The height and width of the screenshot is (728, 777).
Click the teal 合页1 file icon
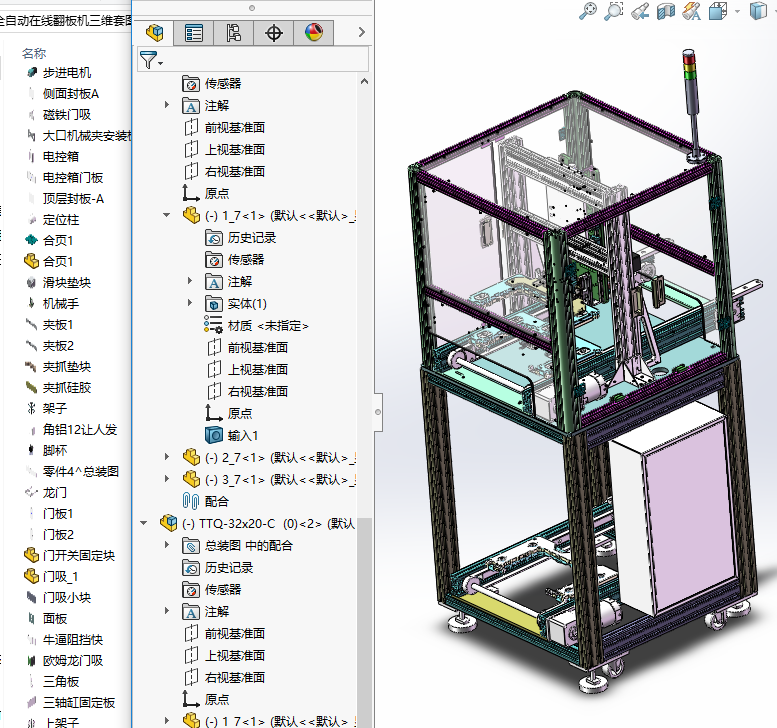31,240
